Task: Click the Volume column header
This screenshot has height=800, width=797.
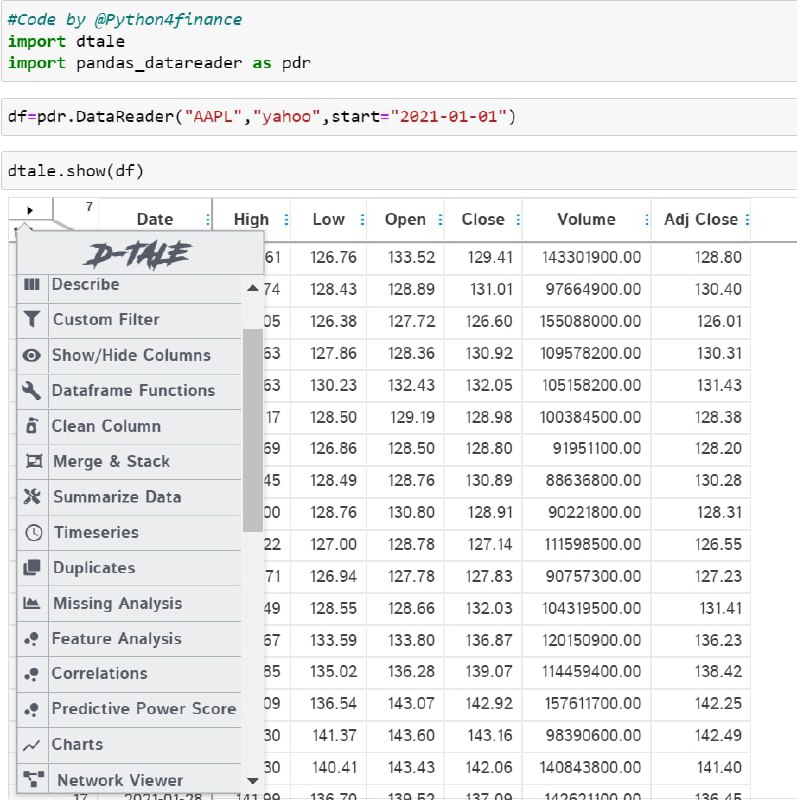Action: tap(586, 219)
